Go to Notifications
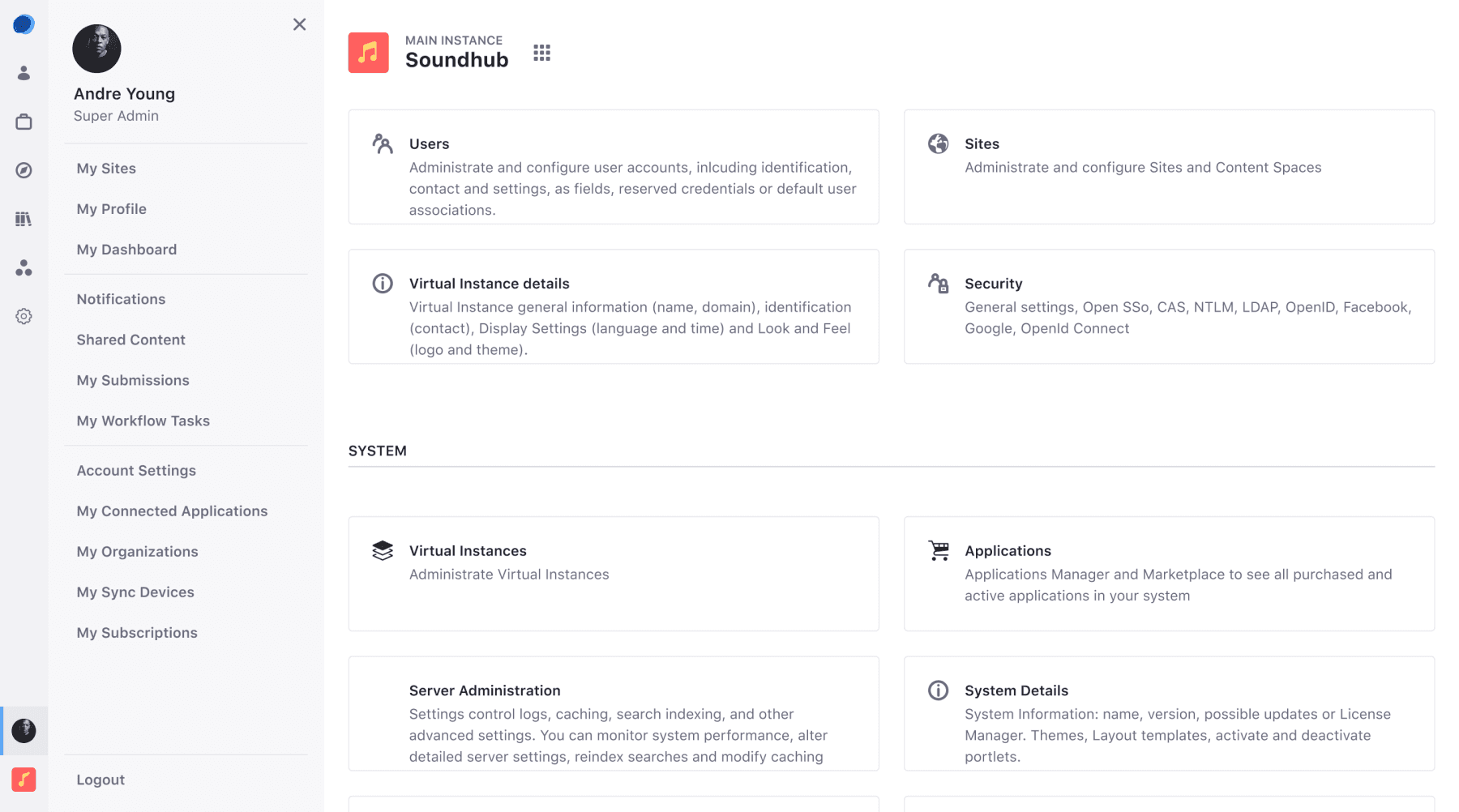Viewport: 1459px width, 812px height. coord(121,299)
